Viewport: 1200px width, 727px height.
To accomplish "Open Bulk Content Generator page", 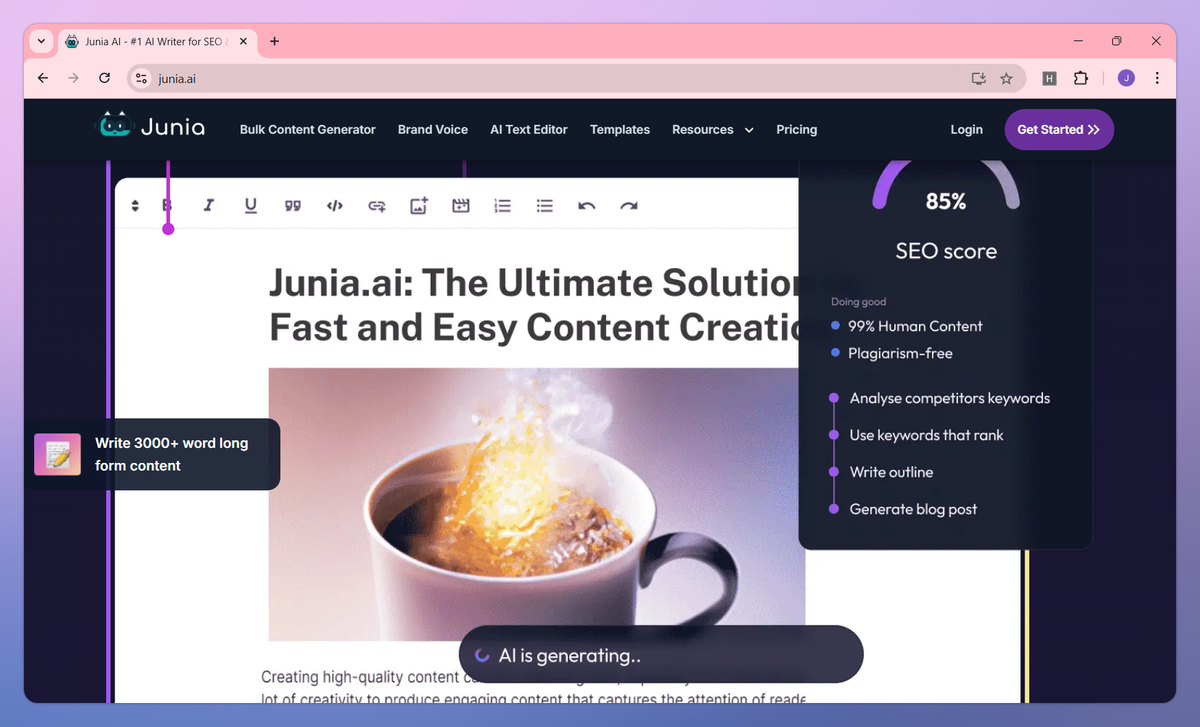I will click(x=308, y=129).
